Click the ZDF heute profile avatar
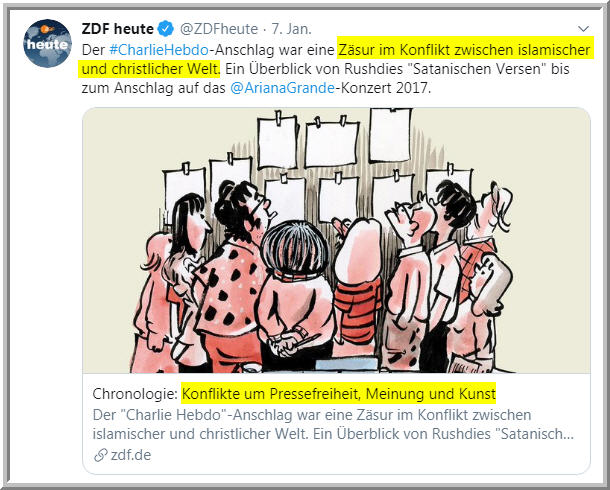 [47, 43]
